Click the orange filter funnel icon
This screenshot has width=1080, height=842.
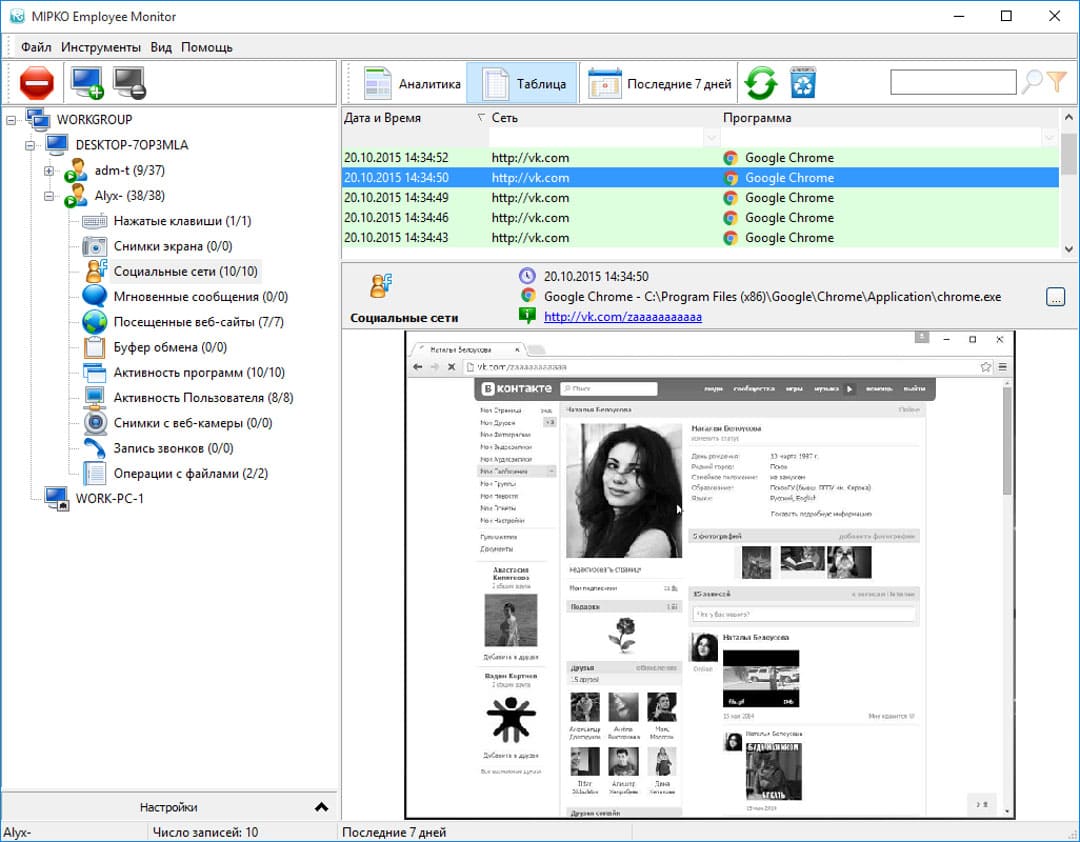click(x=1056, y=83)
